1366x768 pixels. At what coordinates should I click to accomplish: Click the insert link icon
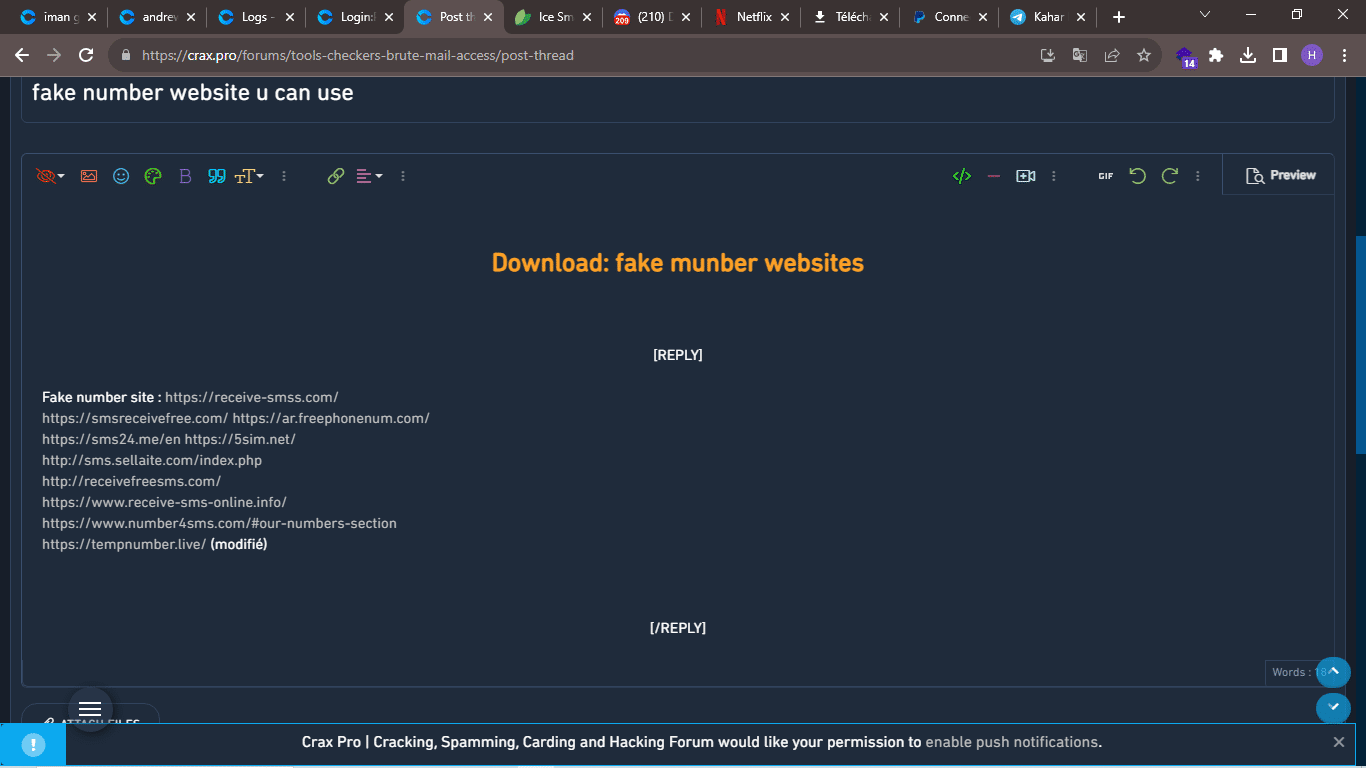pyautogui.click(x=336, y=176)
